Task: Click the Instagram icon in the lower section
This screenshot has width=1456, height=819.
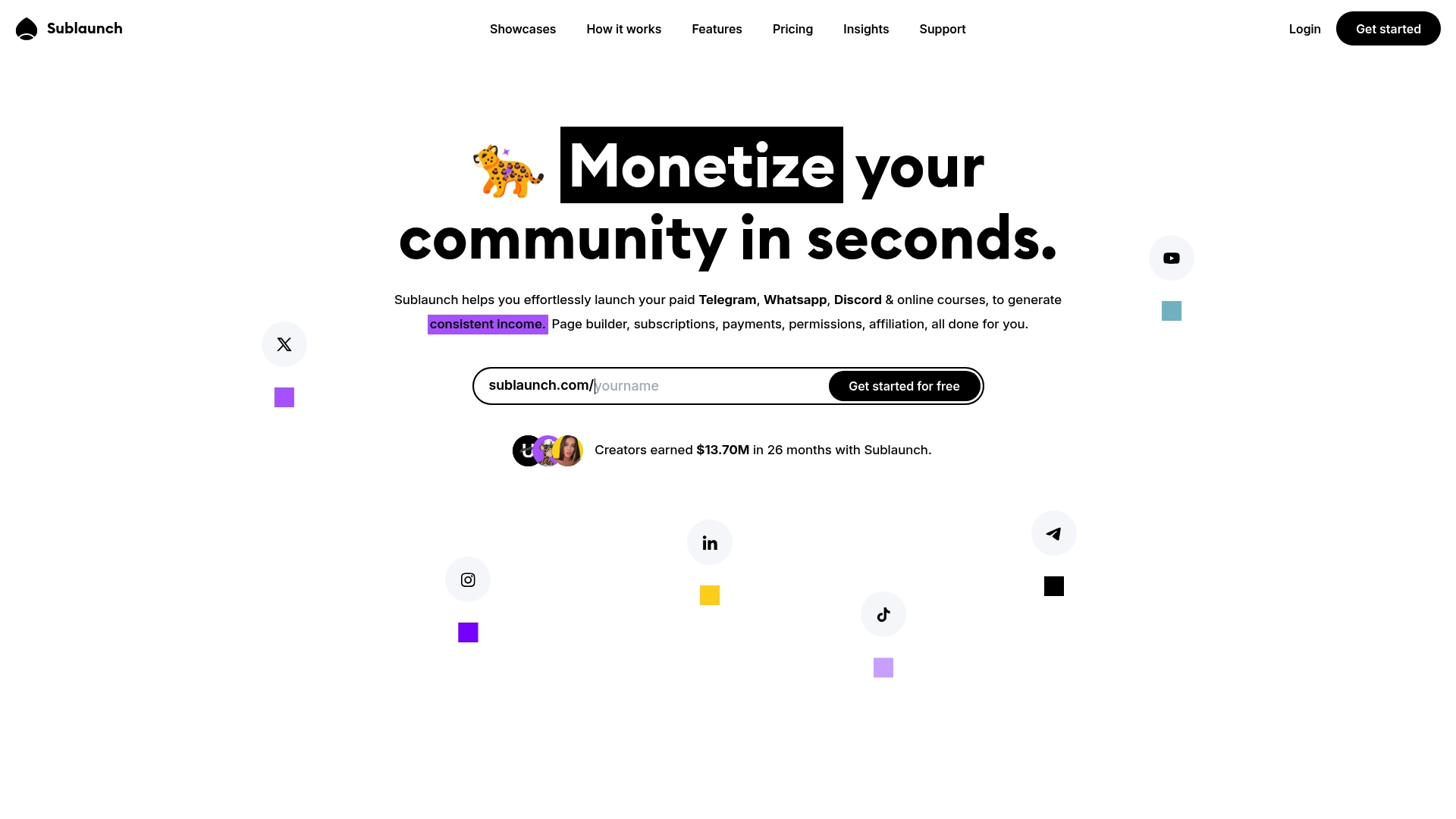Action: click(468, 580)
